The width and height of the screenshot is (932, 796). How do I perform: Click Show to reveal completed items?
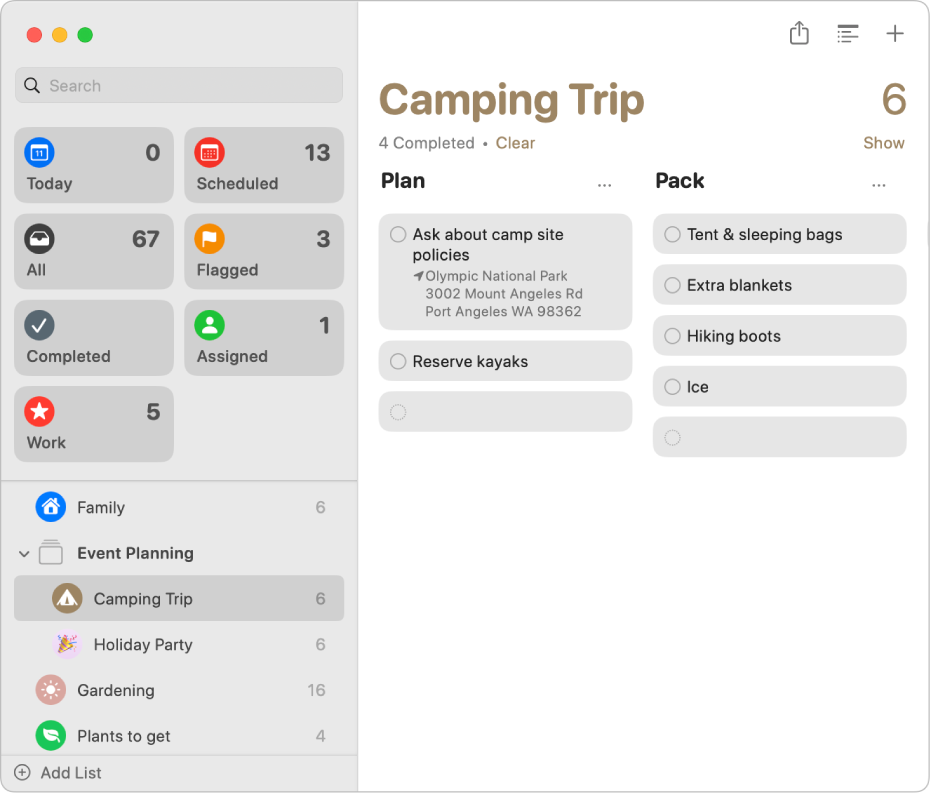[x=884, y=143]
